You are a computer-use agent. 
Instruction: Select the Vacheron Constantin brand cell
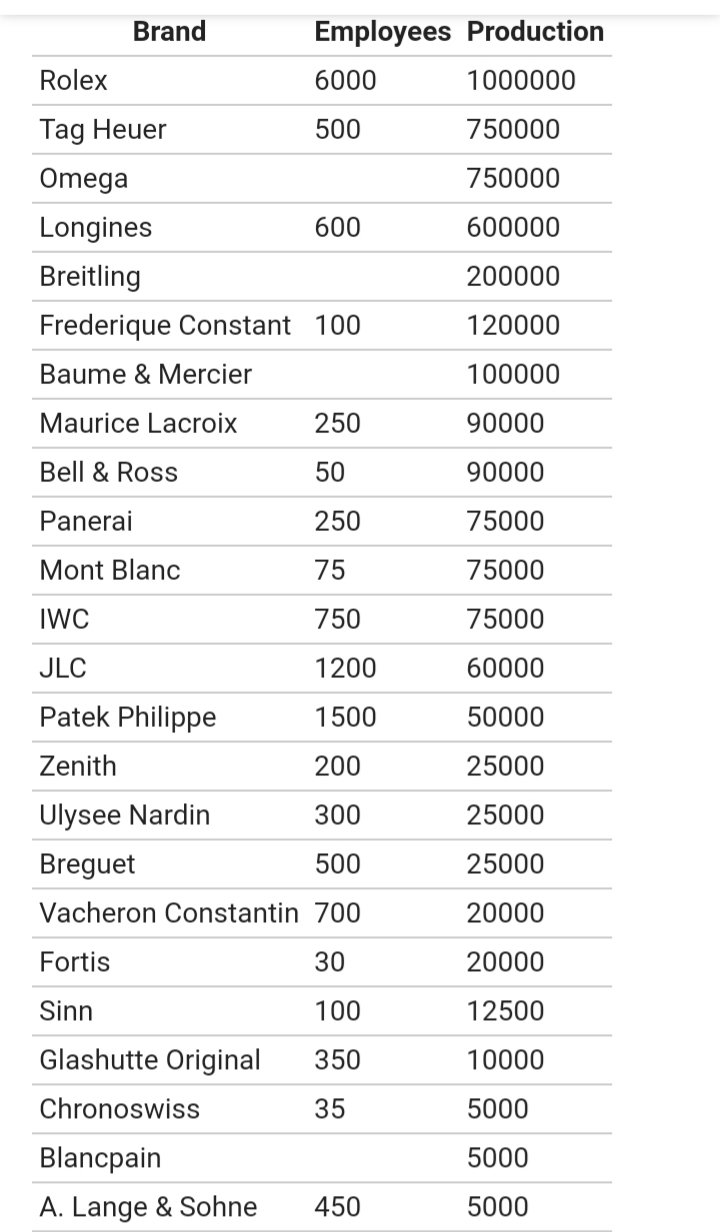coord(169,914)
